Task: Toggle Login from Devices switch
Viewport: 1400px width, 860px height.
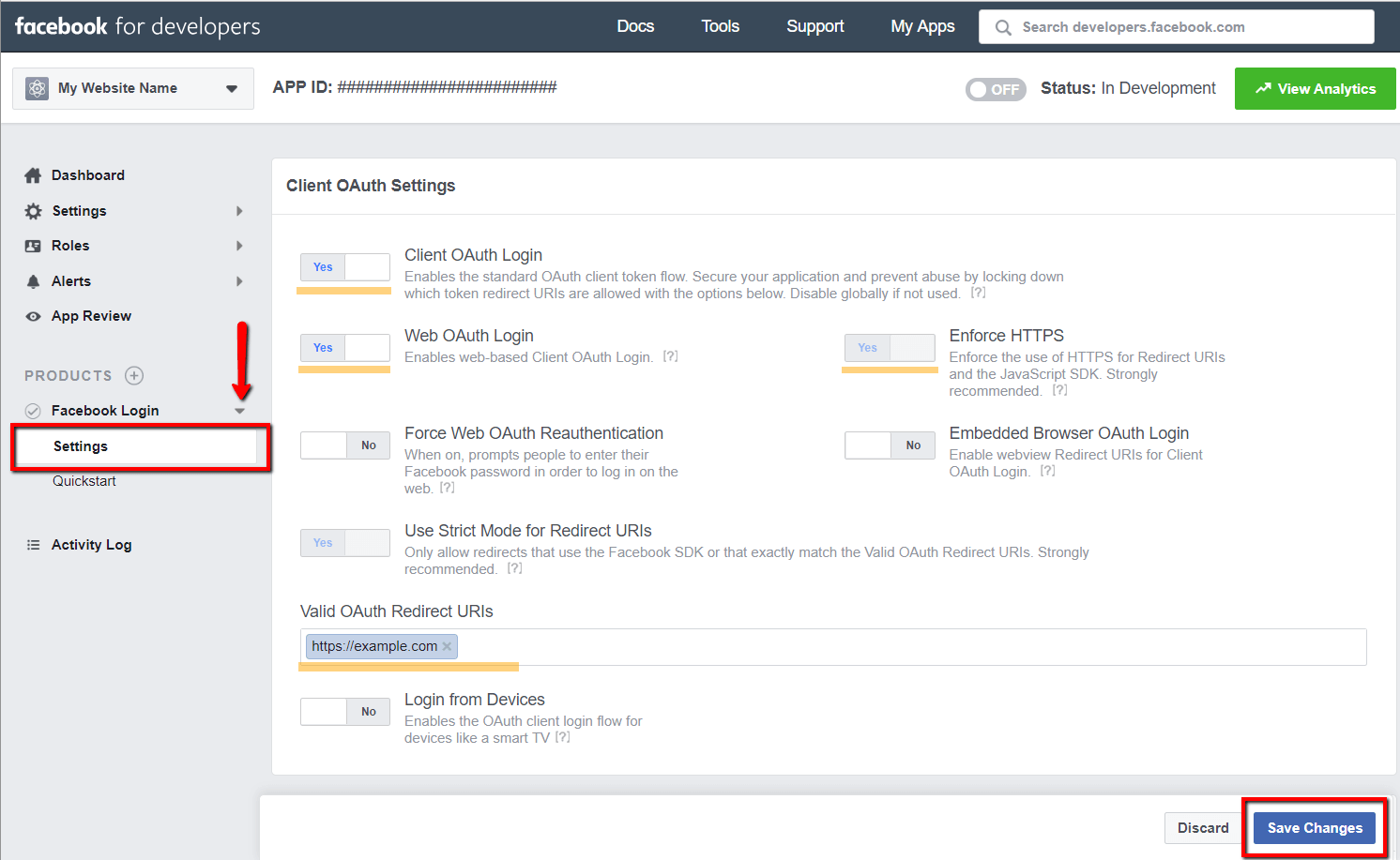Action: [x=345, y=712]
